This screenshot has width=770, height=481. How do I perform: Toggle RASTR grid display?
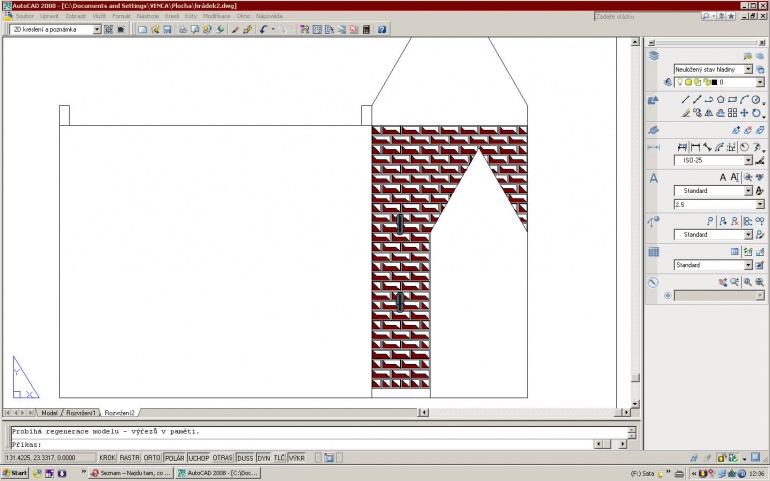click(x=130, y=458)
